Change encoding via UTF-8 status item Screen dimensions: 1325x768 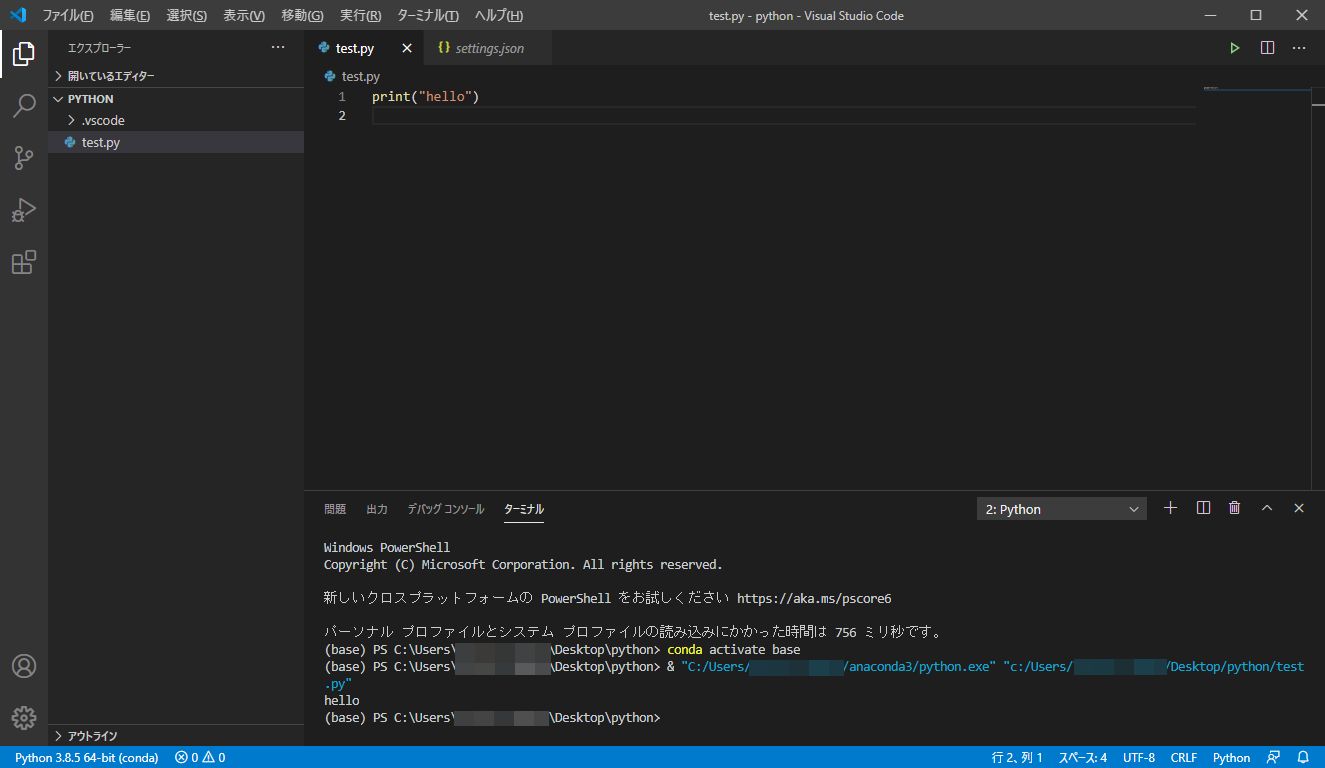[x=1139, y=757]
